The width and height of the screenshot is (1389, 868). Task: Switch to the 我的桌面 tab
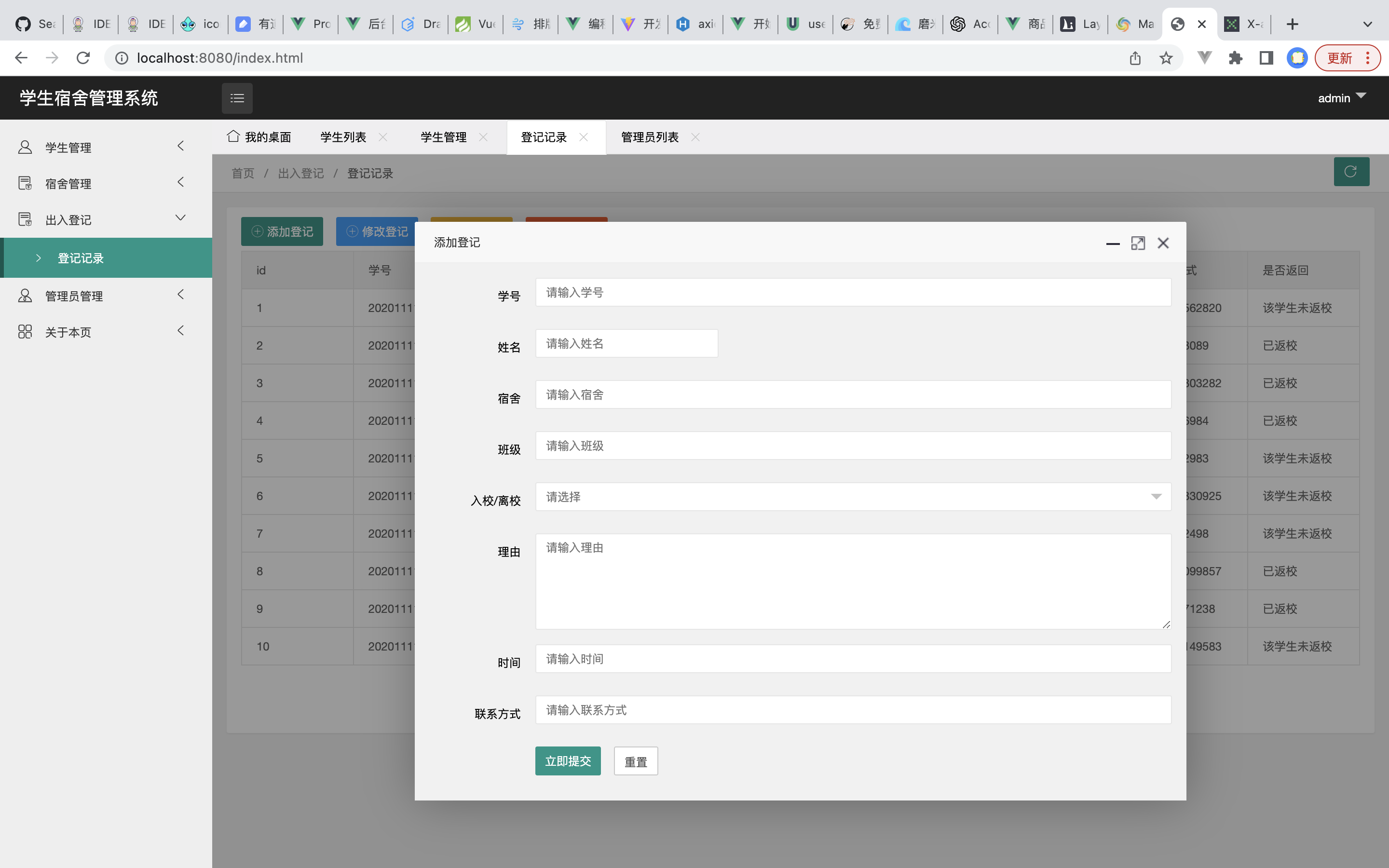click(259, 137)
